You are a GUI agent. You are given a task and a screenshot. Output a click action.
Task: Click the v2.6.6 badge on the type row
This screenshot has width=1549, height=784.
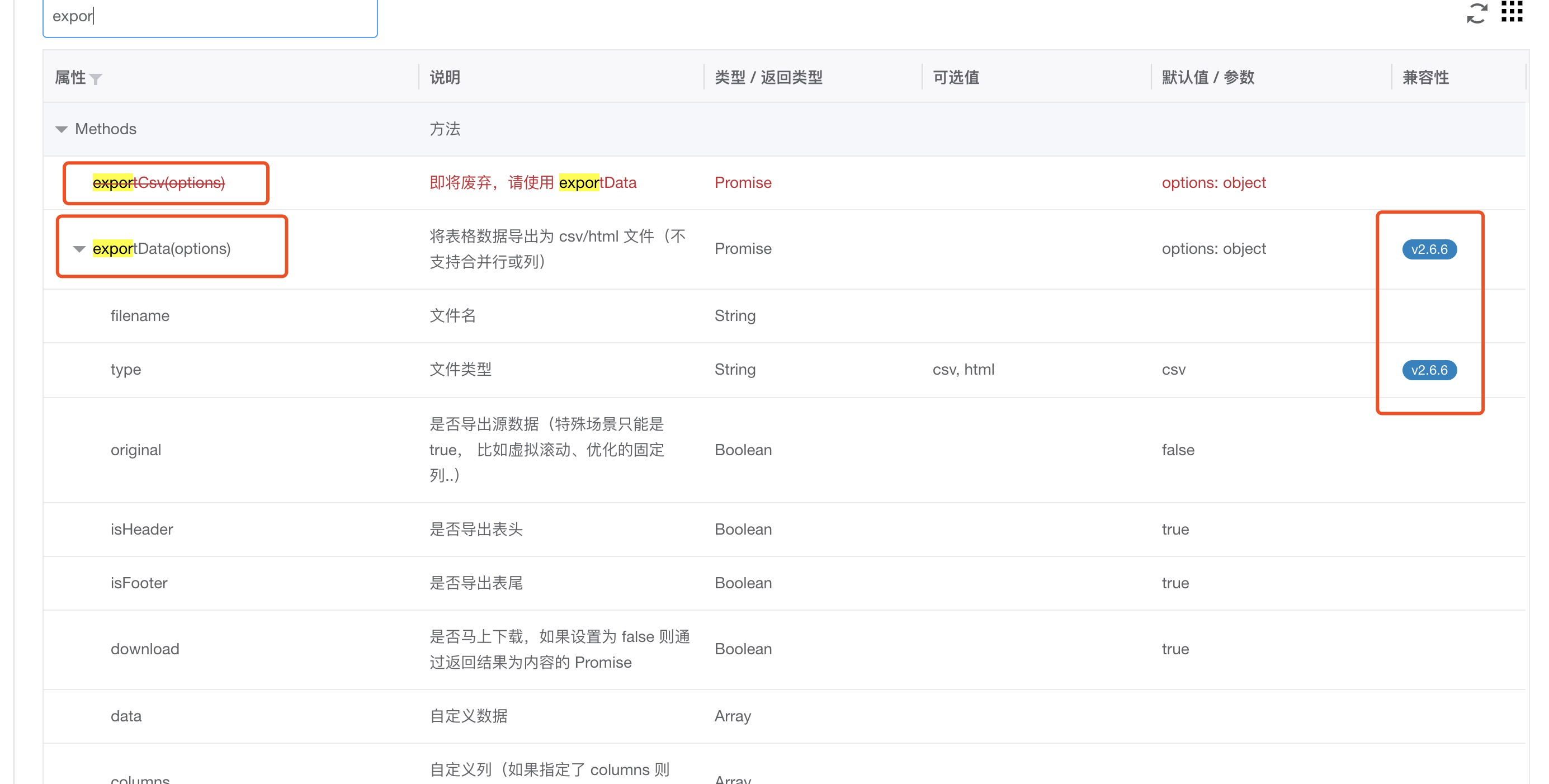[1431, 370]
